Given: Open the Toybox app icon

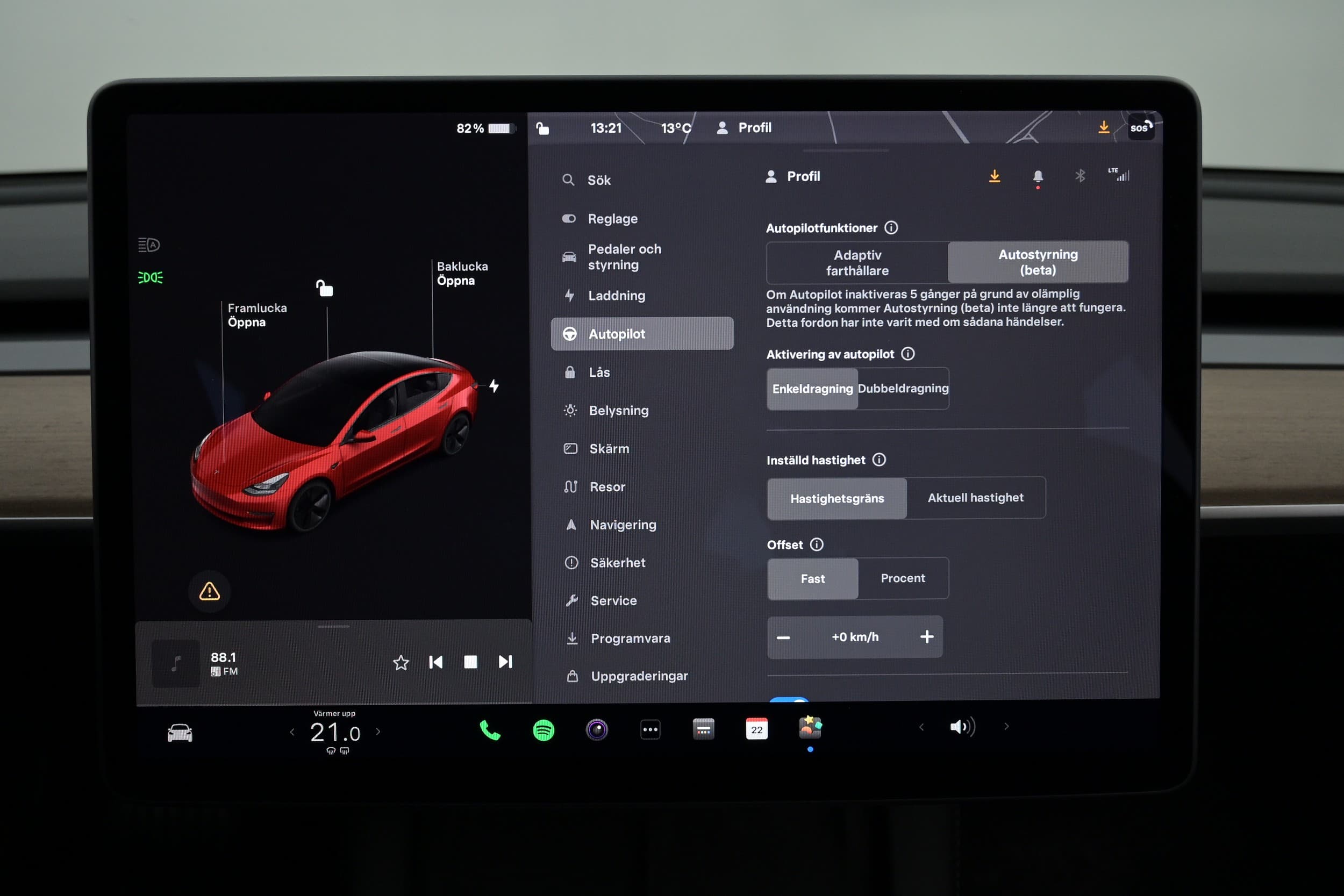Looking at the screenshot, I should click(x=810, y=727).
